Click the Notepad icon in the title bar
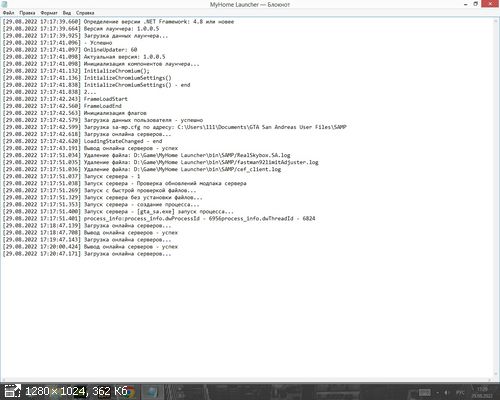500x400 pixels. click(x=4, y=4)
